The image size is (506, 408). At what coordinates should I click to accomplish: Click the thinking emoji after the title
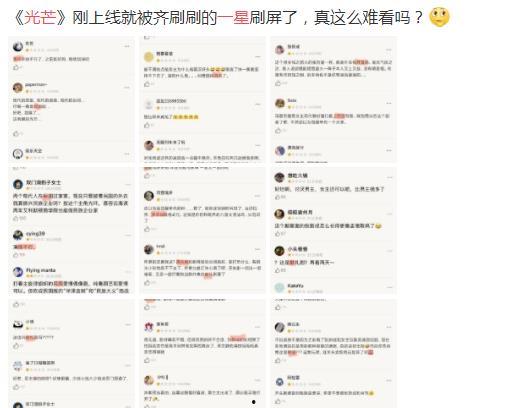point(439,17)
